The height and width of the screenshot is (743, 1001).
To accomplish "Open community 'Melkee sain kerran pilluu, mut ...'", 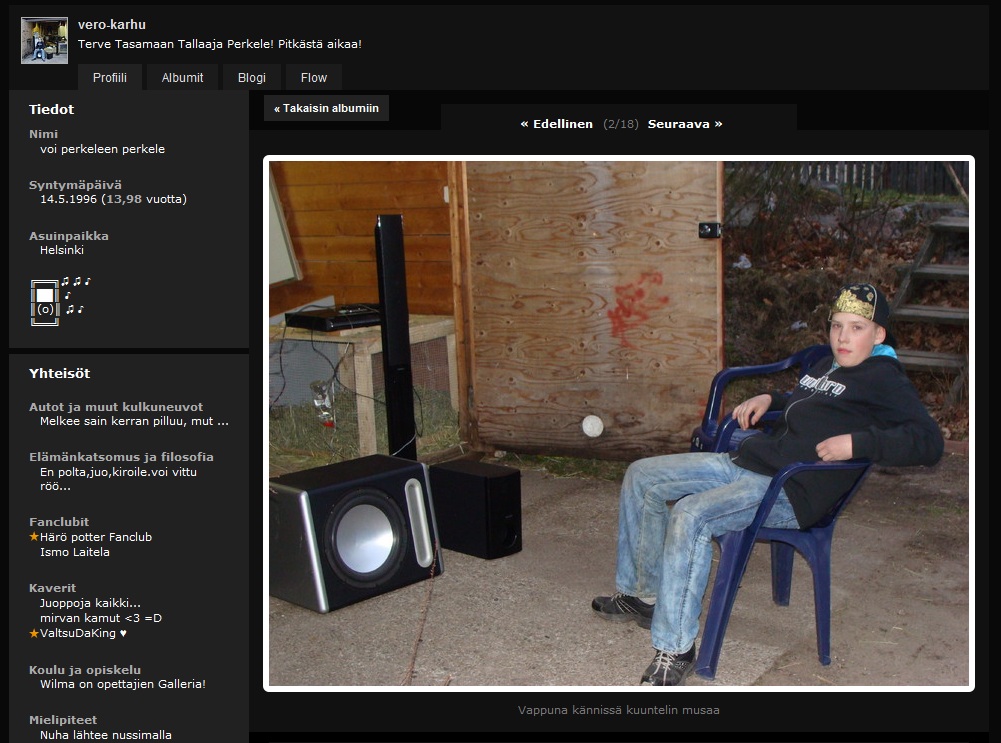I will (134, 421).
